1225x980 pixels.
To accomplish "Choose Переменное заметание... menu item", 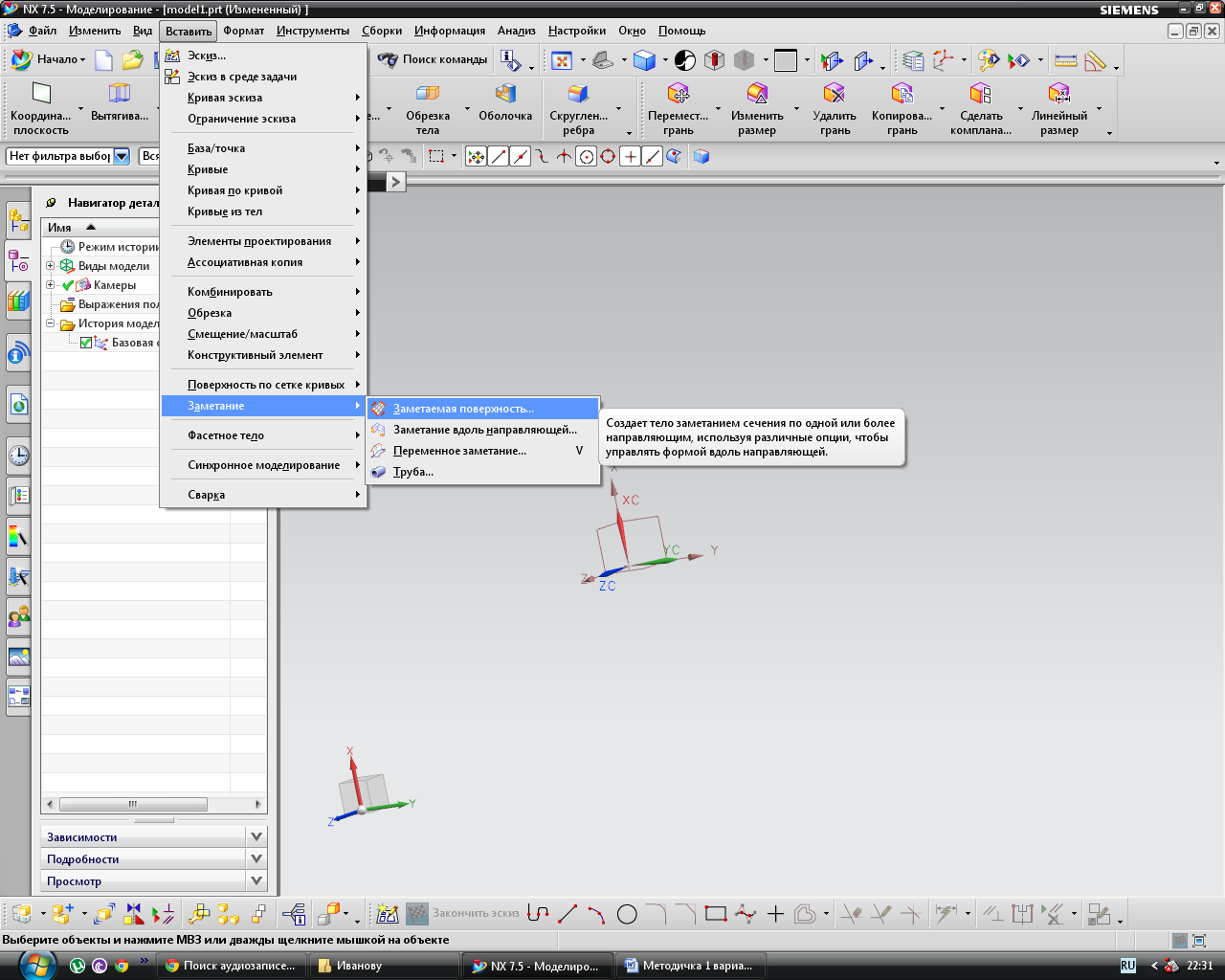I will point(483,451).
